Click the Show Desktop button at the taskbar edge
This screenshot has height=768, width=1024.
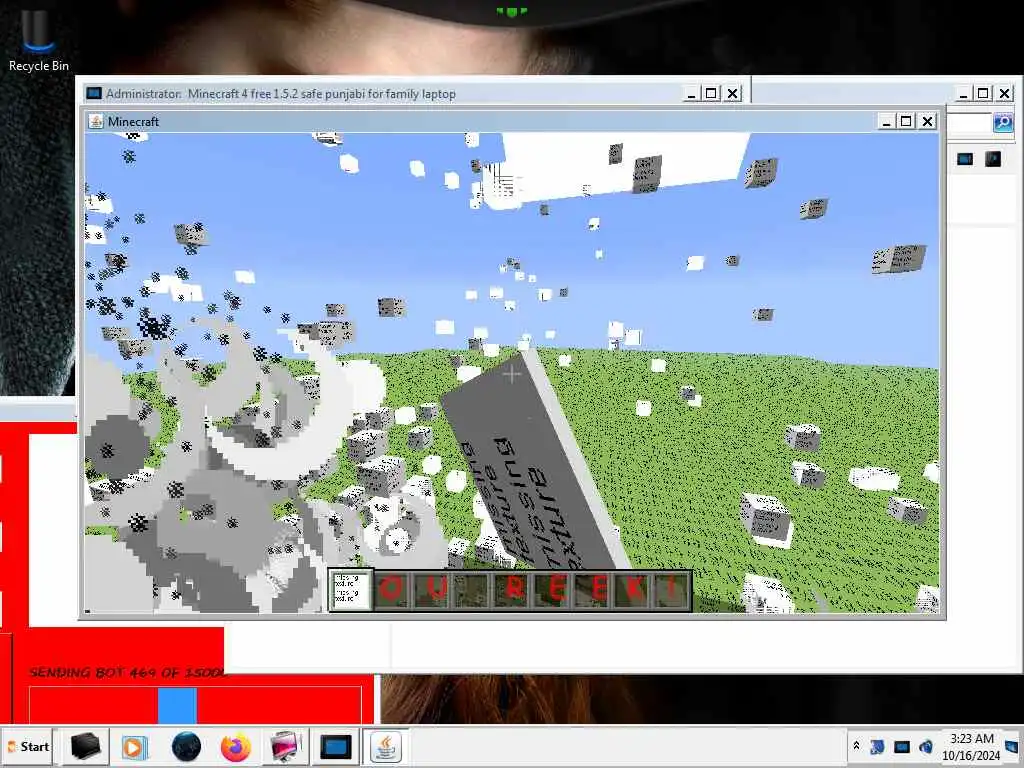[x=1013, y=746]
